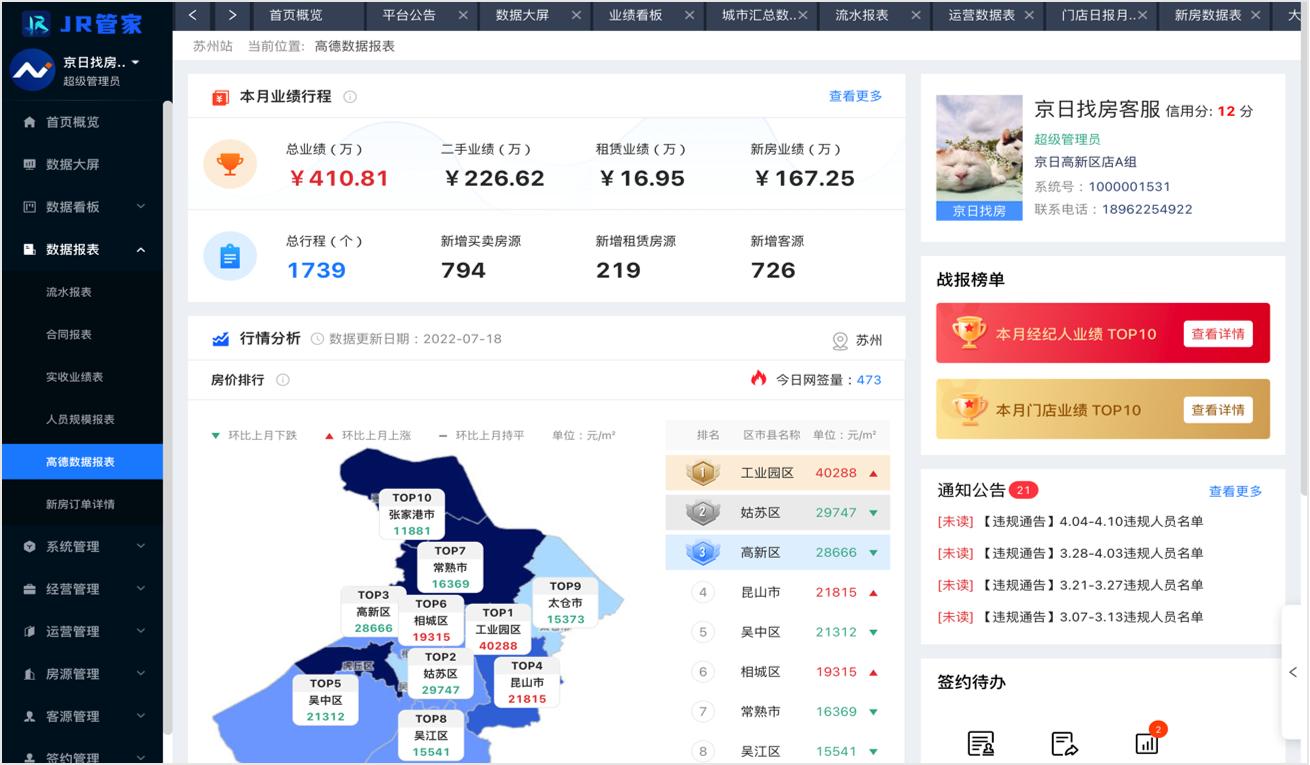The width and height of the screenshot is (1310, 765).
Task: Click the clipboard icon beside 总行程
Action: pos(229,255)
